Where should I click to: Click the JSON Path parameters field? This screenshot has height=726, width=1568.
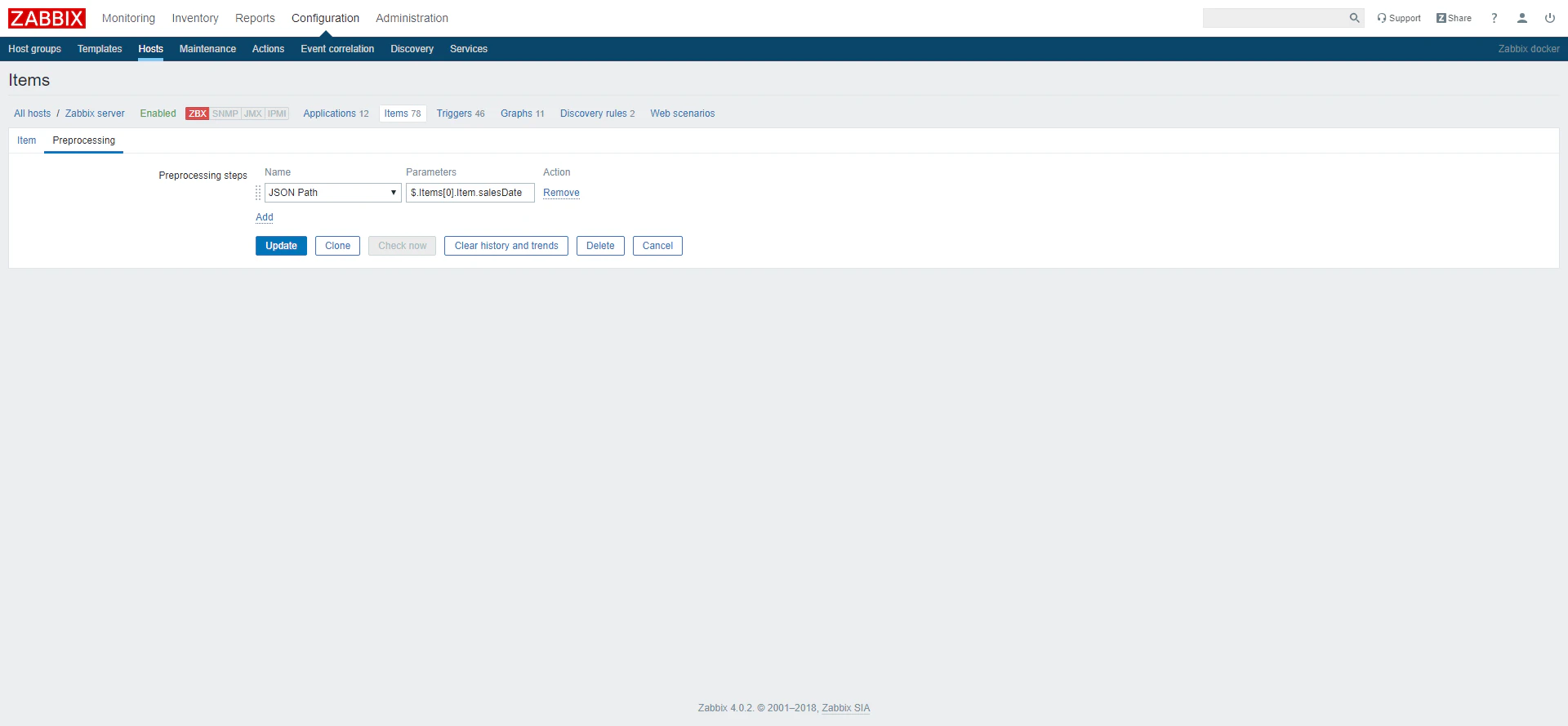coord(470,193)
